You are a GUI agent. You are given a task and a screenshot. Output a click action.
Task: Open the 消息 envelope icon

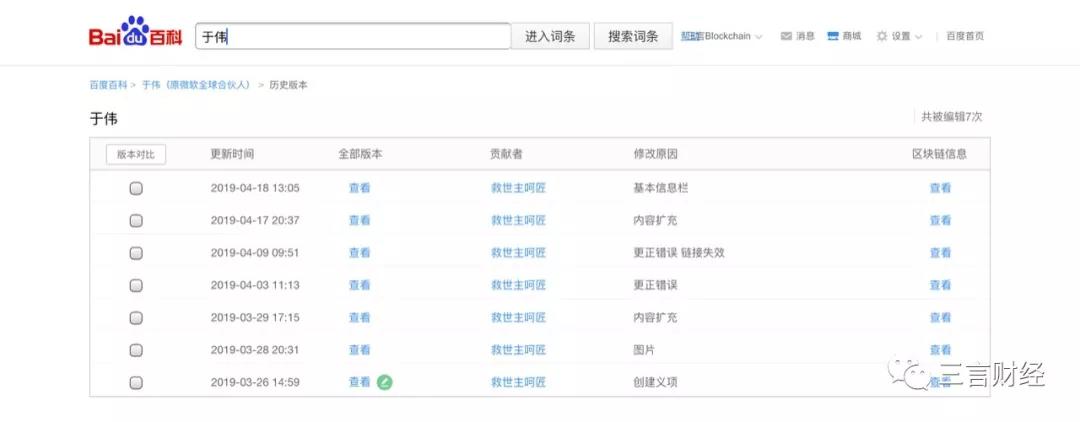pos(786,36)
